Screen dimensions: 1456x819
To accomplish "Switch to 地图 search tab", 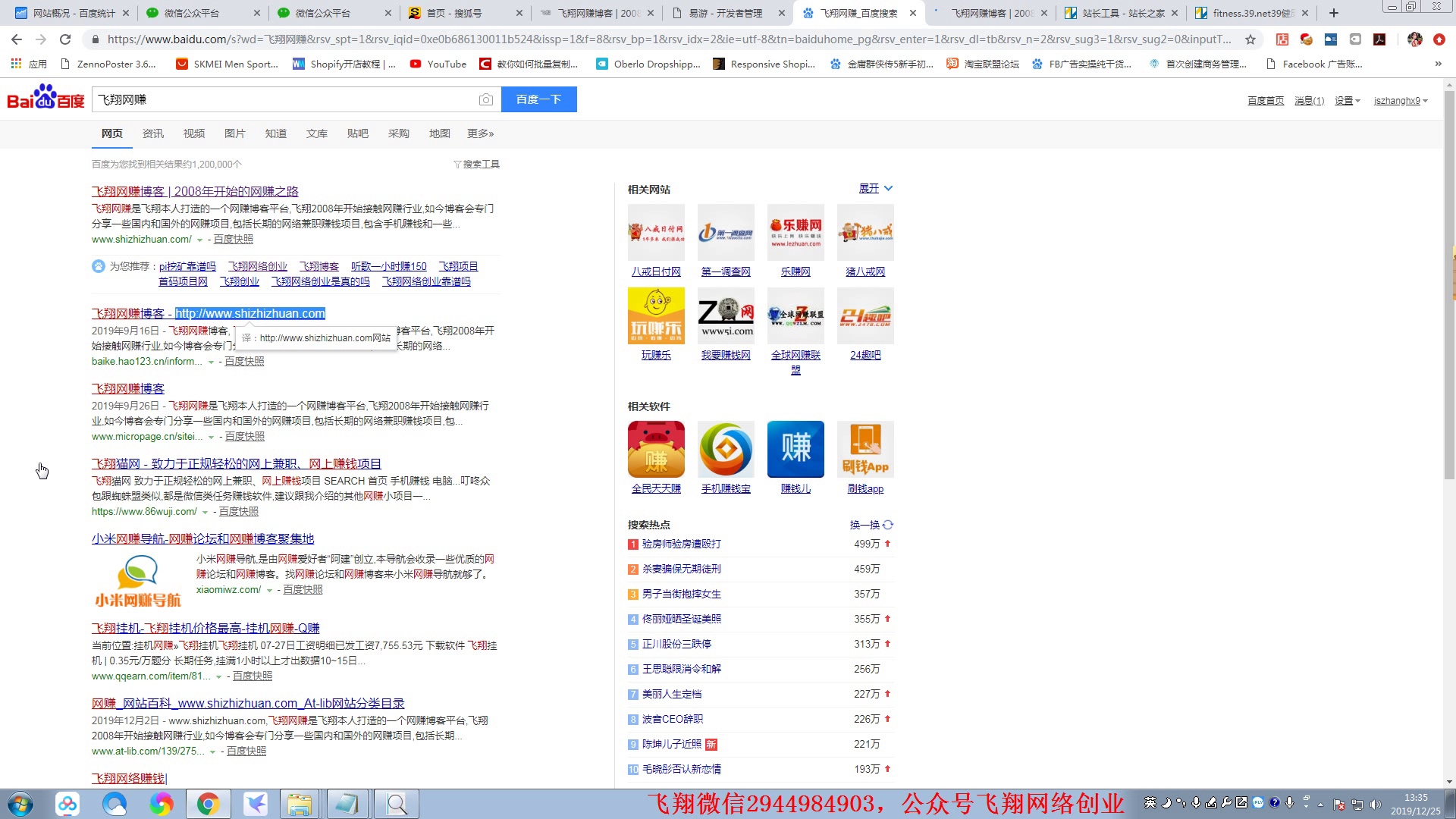I will (440, 133).
